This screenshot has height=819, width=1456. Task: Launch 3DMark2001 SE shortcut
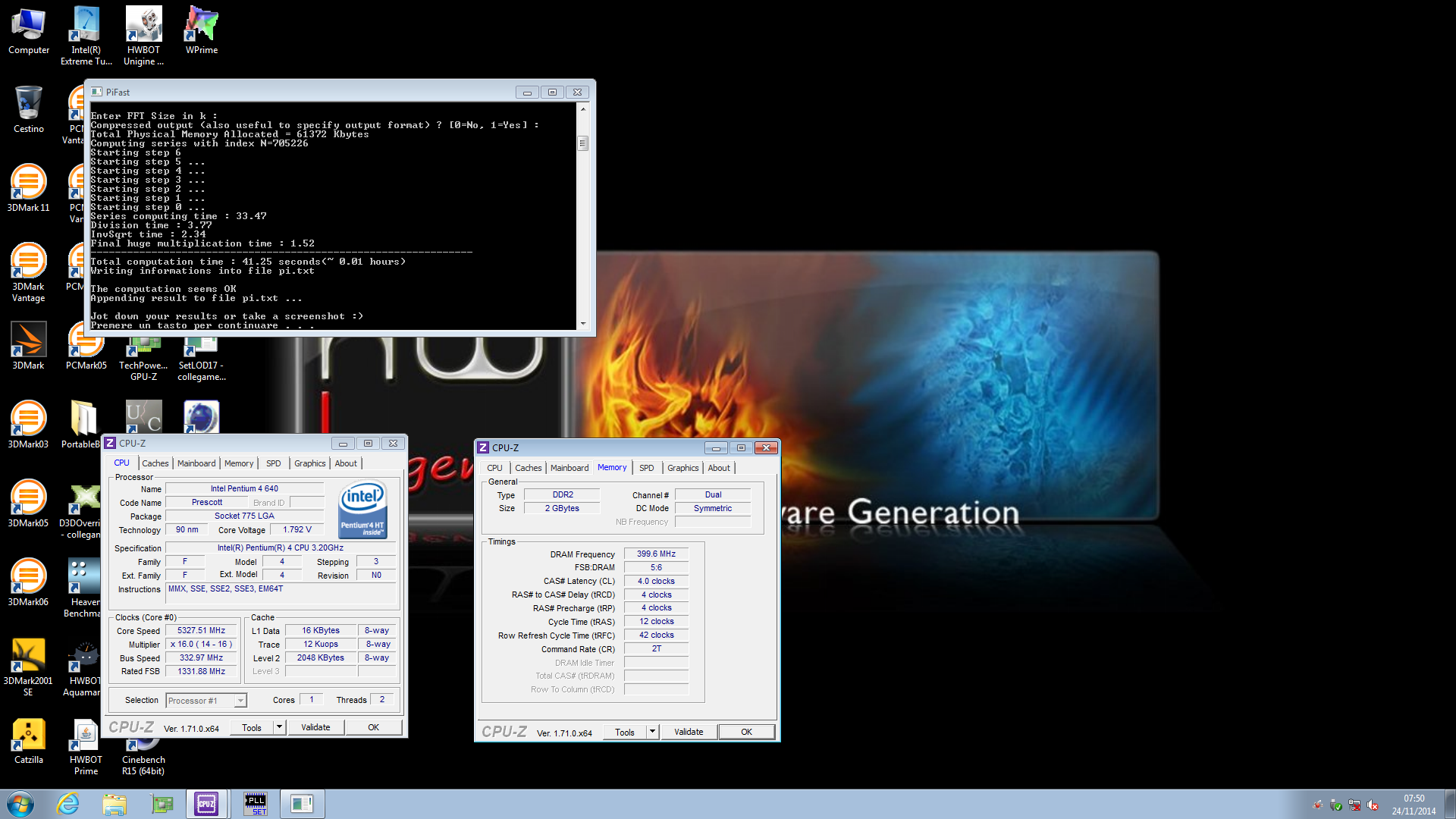(x=29, y=667)
